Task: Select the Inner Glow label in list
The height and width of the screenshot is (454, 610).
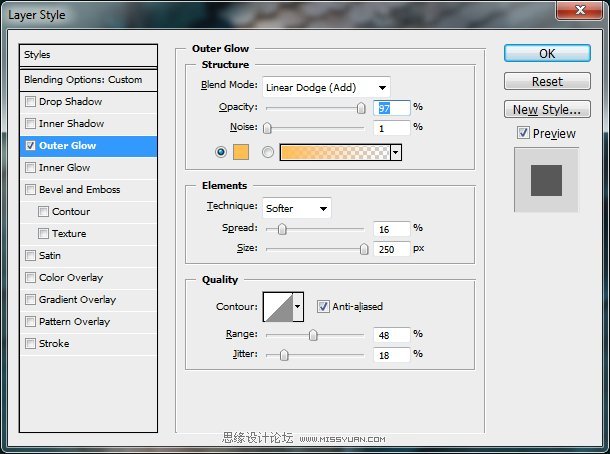Action: 65,168
